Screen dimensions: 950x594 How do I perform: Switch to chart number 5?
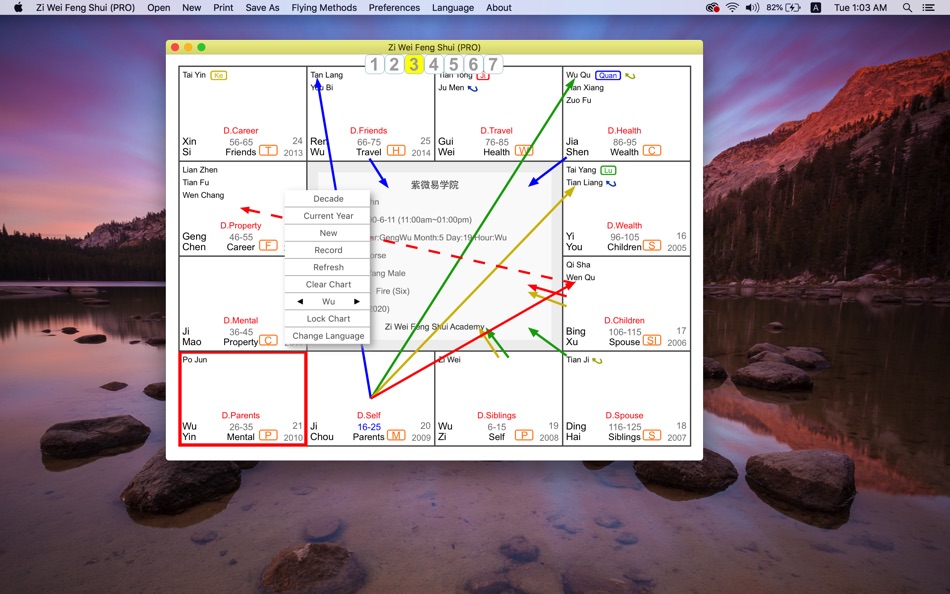[453, 64]
